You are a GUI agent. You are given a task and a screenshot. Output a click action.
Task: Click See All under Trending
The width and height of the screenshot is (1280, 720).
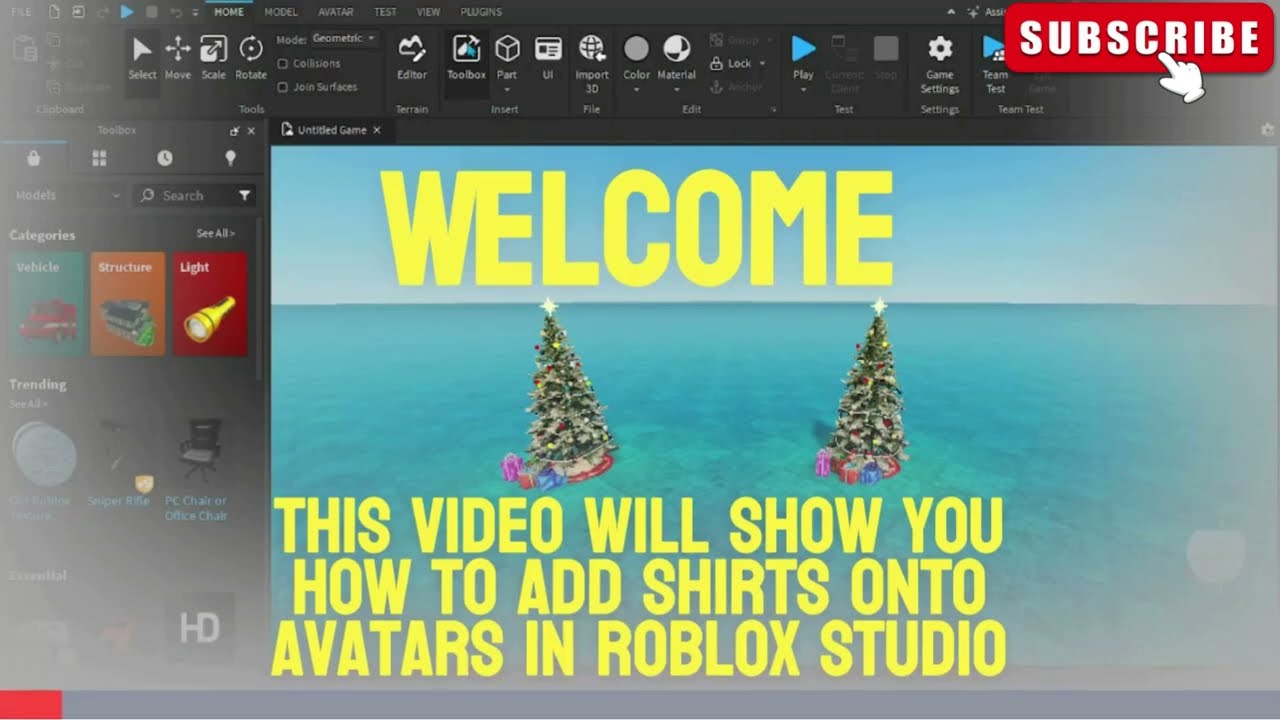click(x=28, y=404)
